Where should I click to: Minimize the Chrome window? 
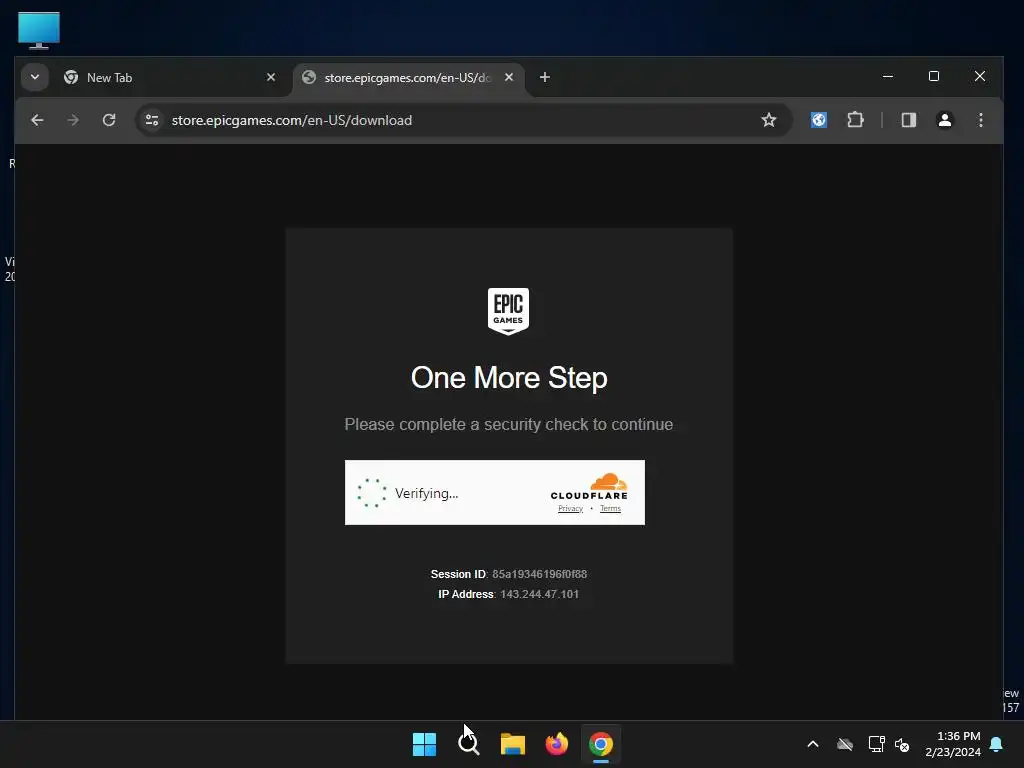click(x=888, y=76)
